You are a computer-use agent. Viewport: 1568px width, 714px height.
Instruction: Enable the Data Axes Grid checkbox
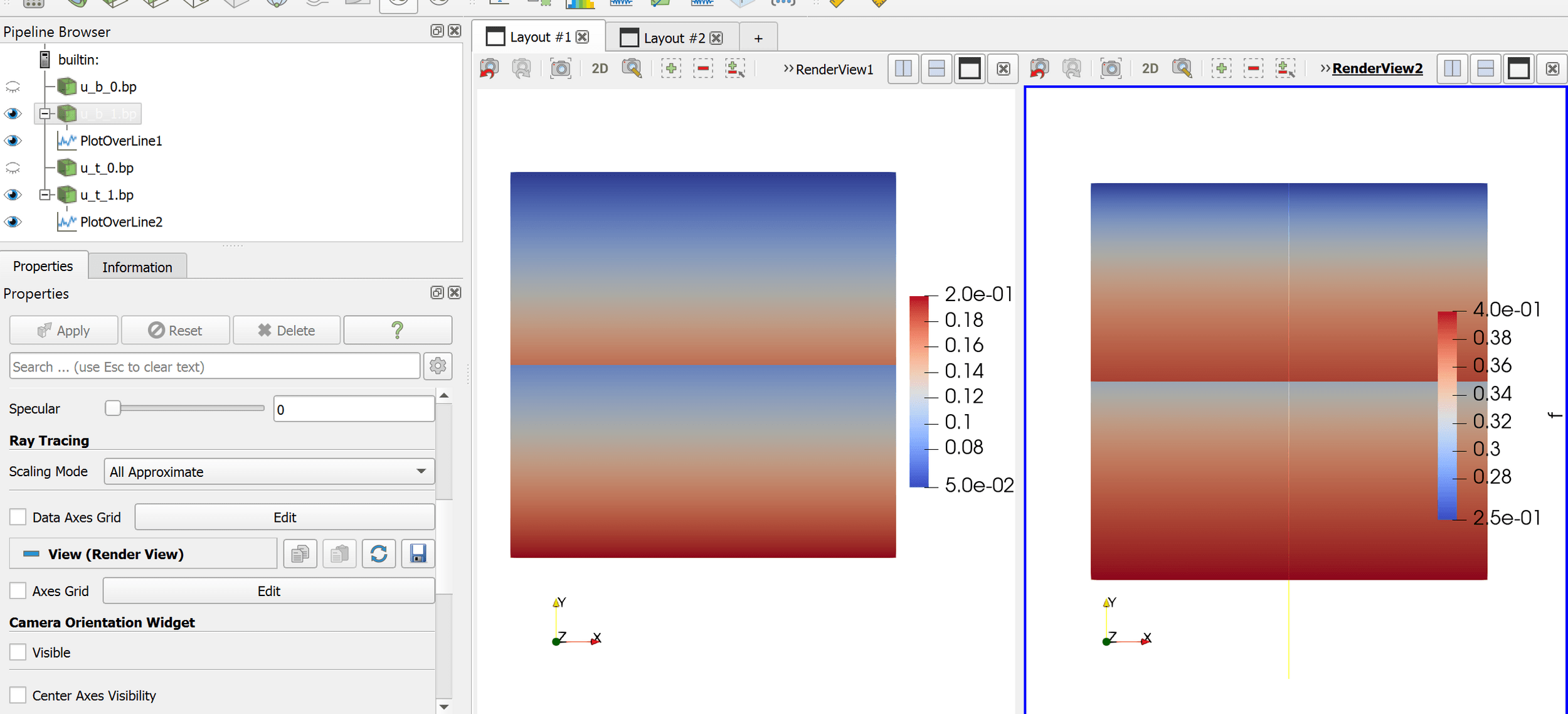pos(18,517)
